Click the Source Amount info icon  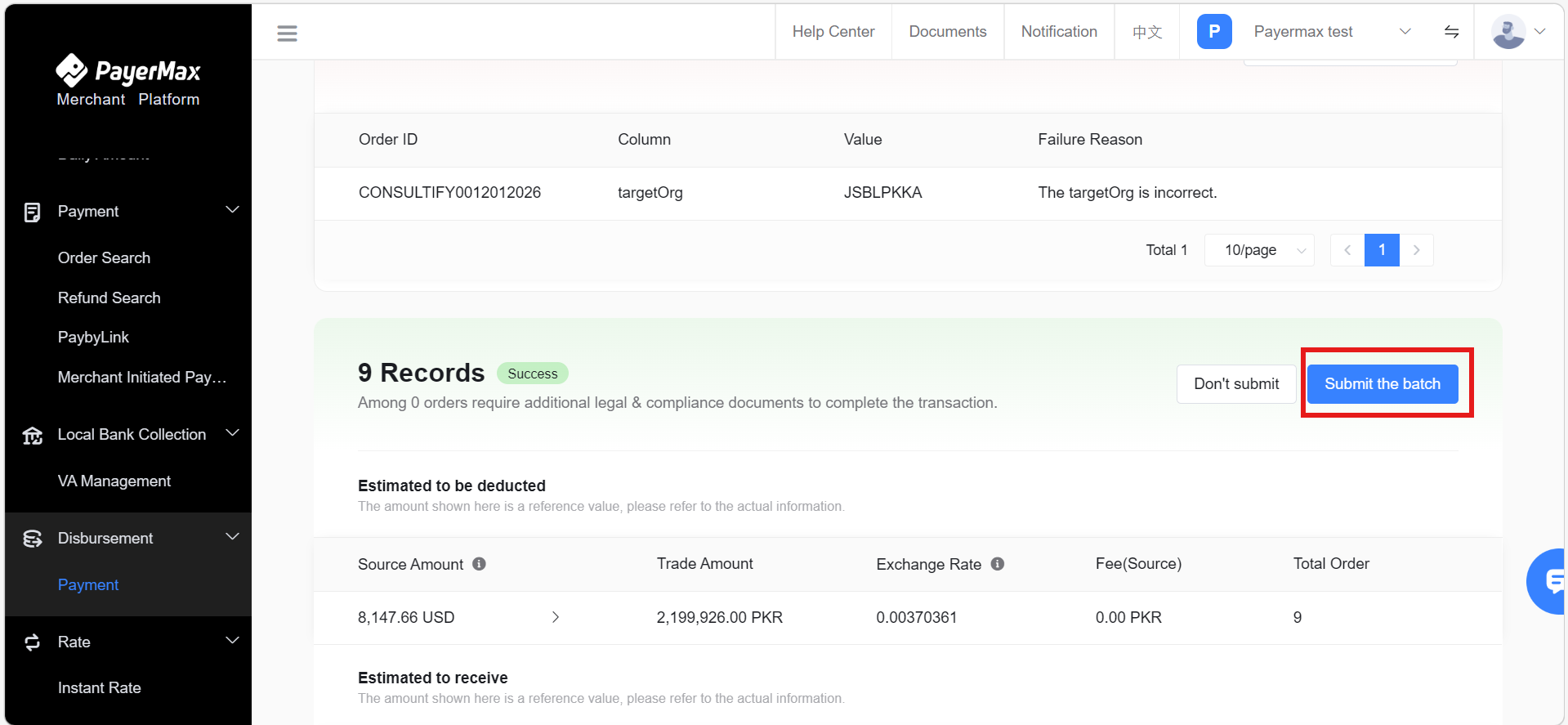pos(480,564)
